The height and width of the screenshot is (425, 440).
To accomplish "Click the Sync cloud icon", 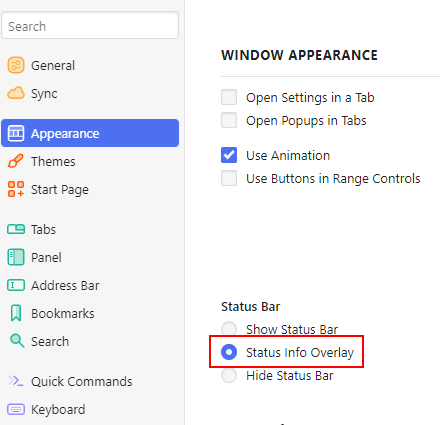I will [16, 93].
